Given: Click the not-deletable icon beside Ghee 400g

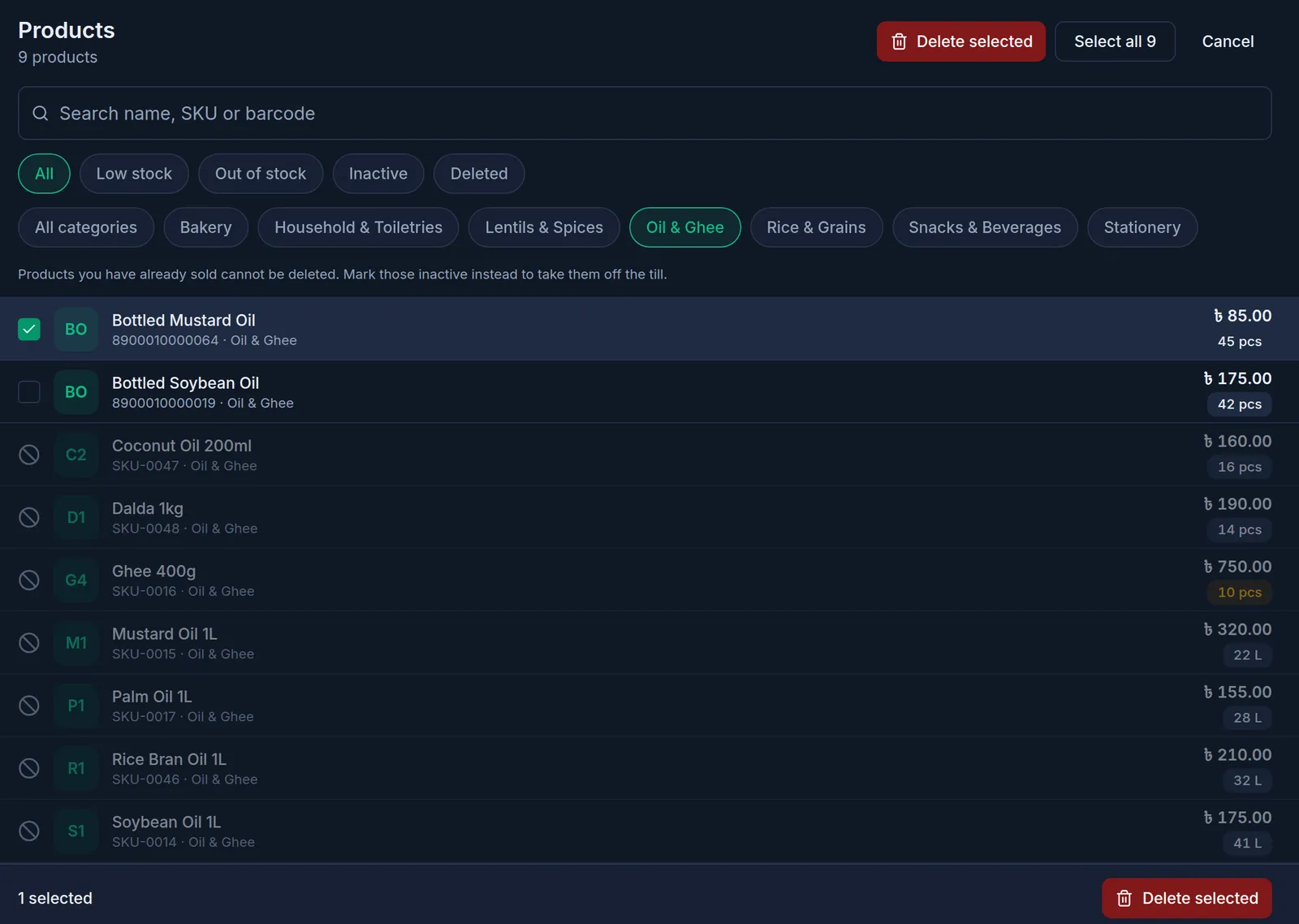Looking at the screenshot, I should (29, 580).
